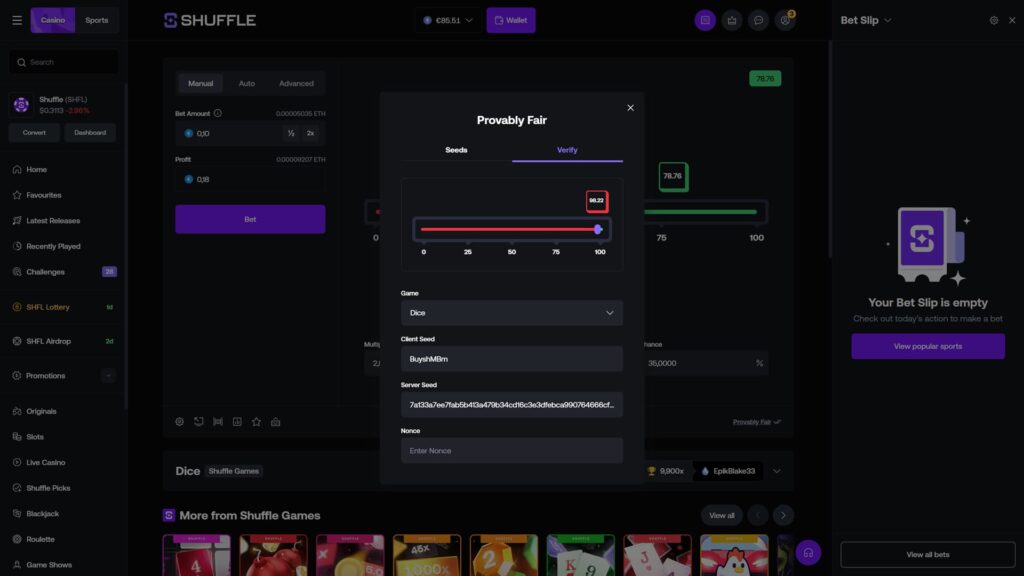Image resolution: width=1024 pixels, height=576 pixels.
Task: Add Dice to favourites star icon
Action: click(257, 422)
